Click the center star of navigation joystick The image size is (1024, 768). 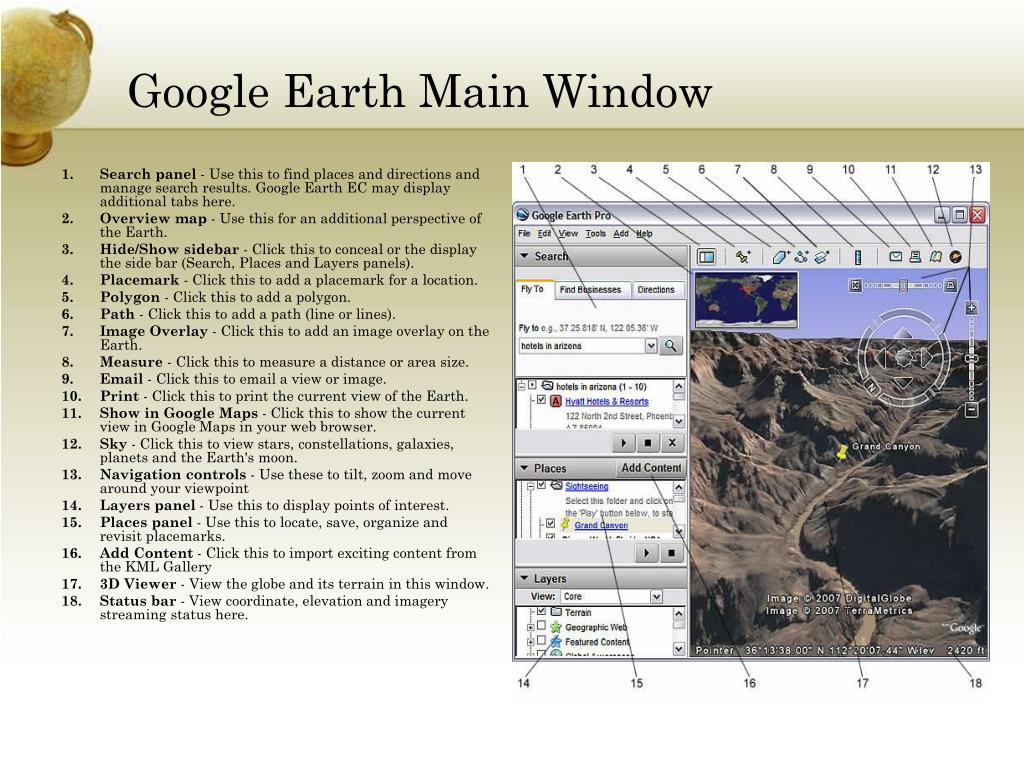pos(903,357)
